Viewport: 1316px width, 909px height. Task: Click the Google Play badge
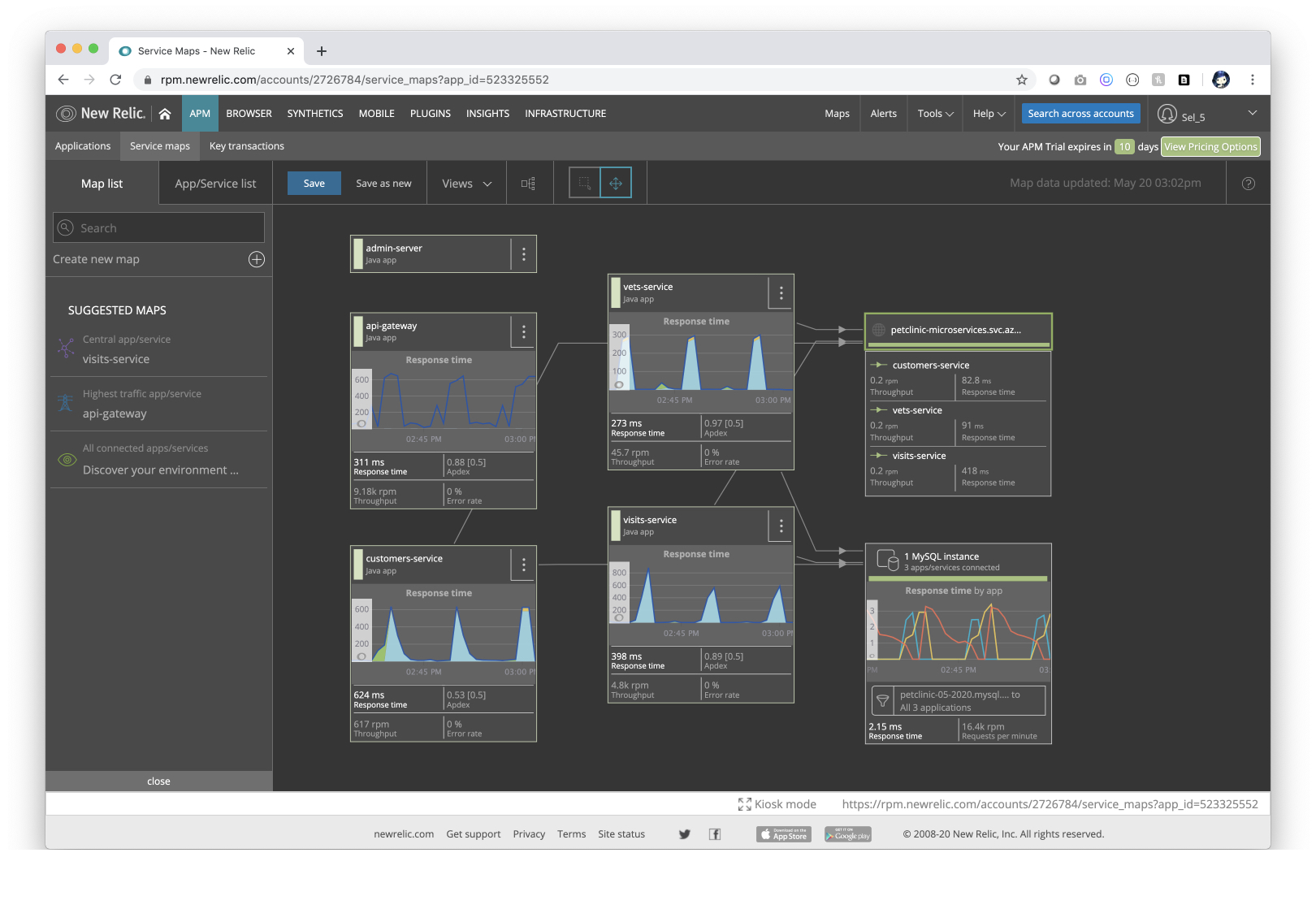tap(848, 834)
